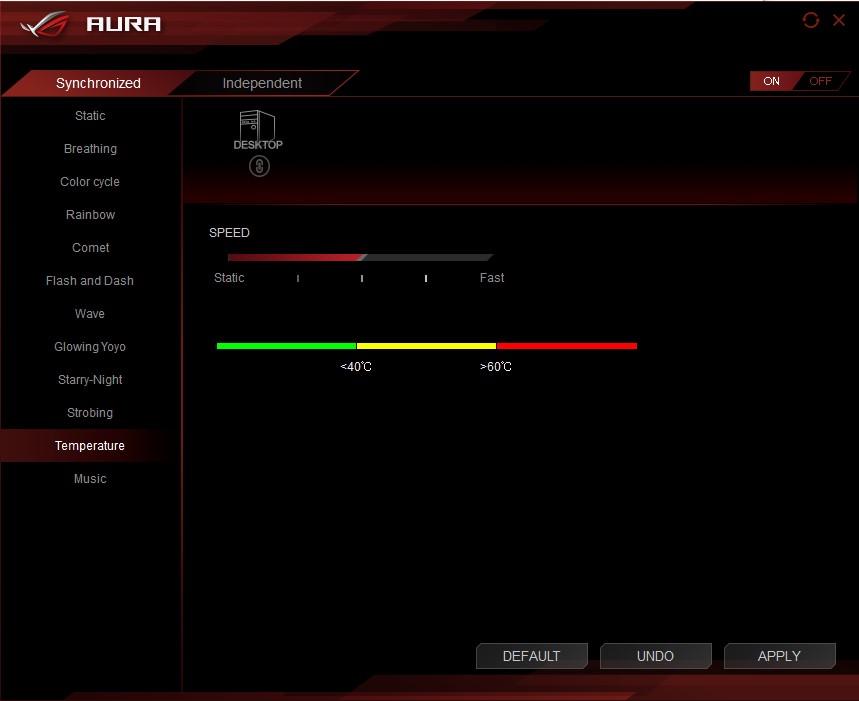Viewport: 859px width, 701px height.
Task: Click the SPEED label
Action: [x=229, y=233]
